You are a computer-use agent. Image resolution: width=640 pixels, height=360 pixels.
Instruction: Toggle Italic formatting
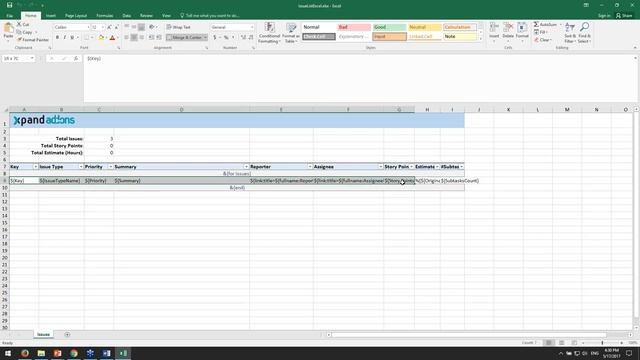click(x=64, y=38)
